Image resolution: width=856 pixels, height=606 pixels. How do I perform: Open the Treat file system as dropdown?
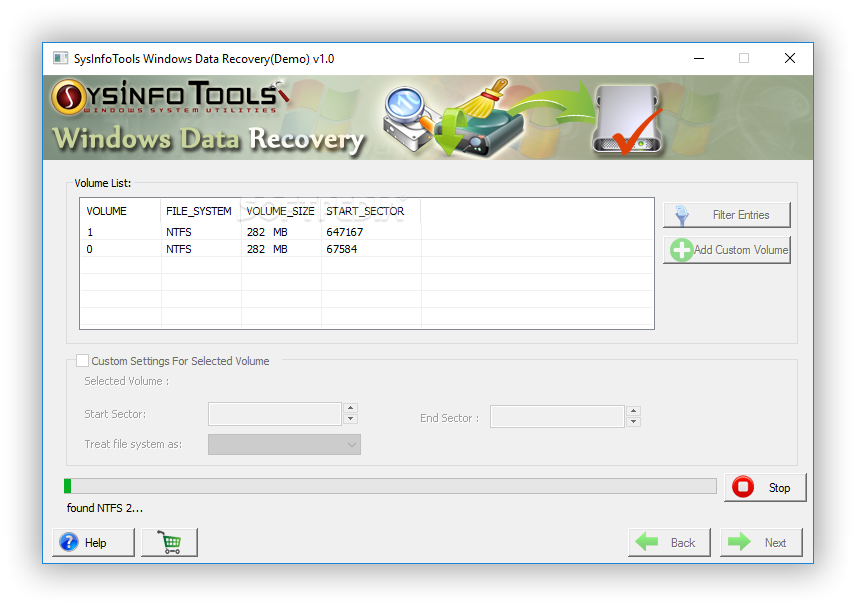[284, 444]
